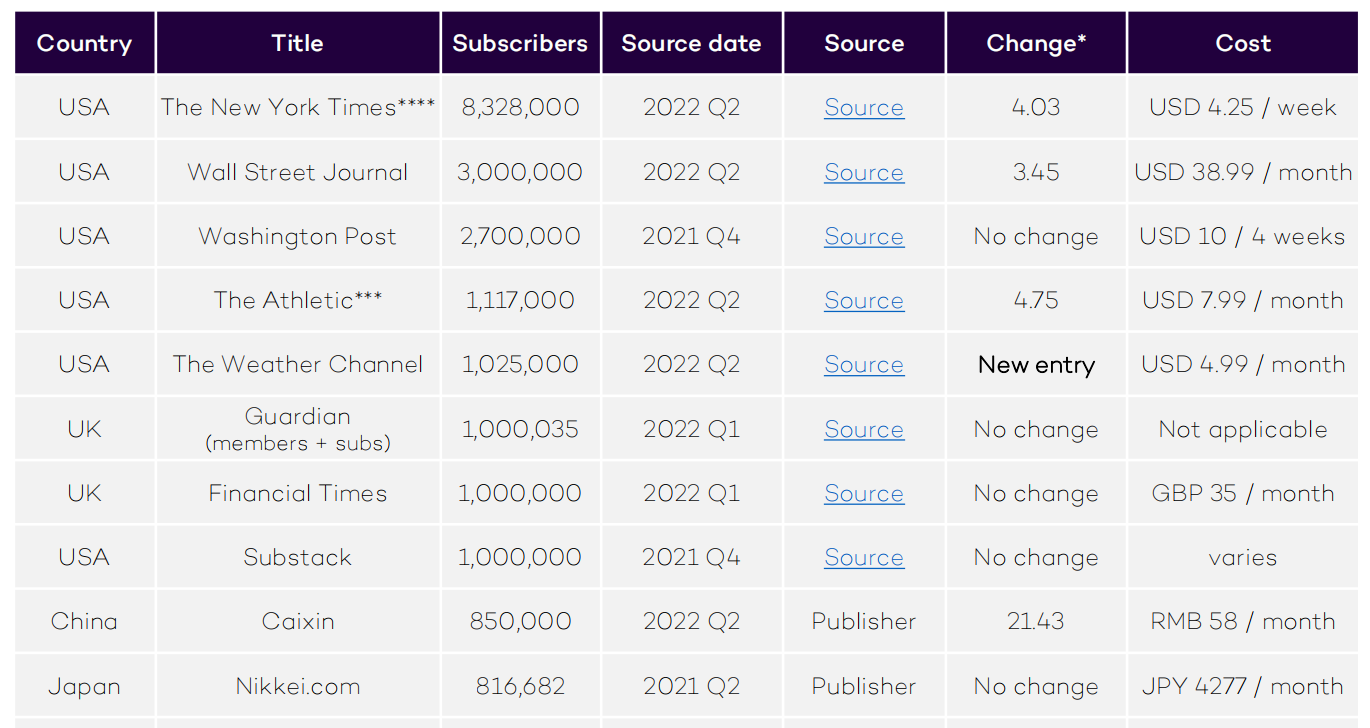The image size is (1370, 728).
Task: Select the Financial Times title cell
Action: pos(298,492)
